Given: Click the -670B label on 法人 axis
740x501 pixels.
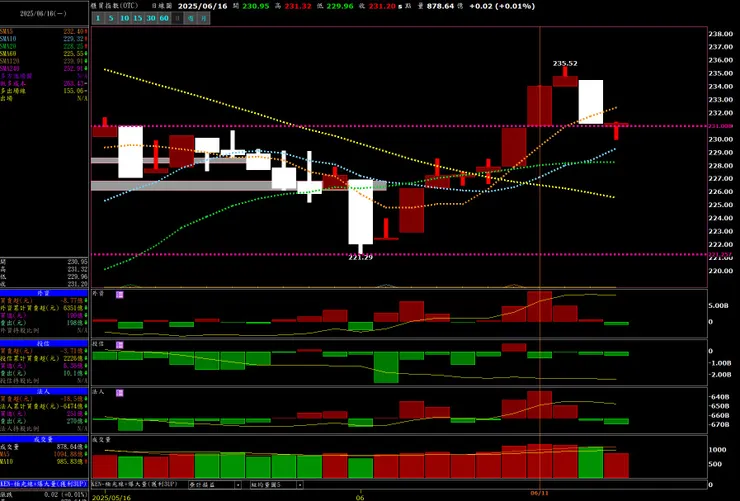Looking at the screenshot, I should [719, 425].
